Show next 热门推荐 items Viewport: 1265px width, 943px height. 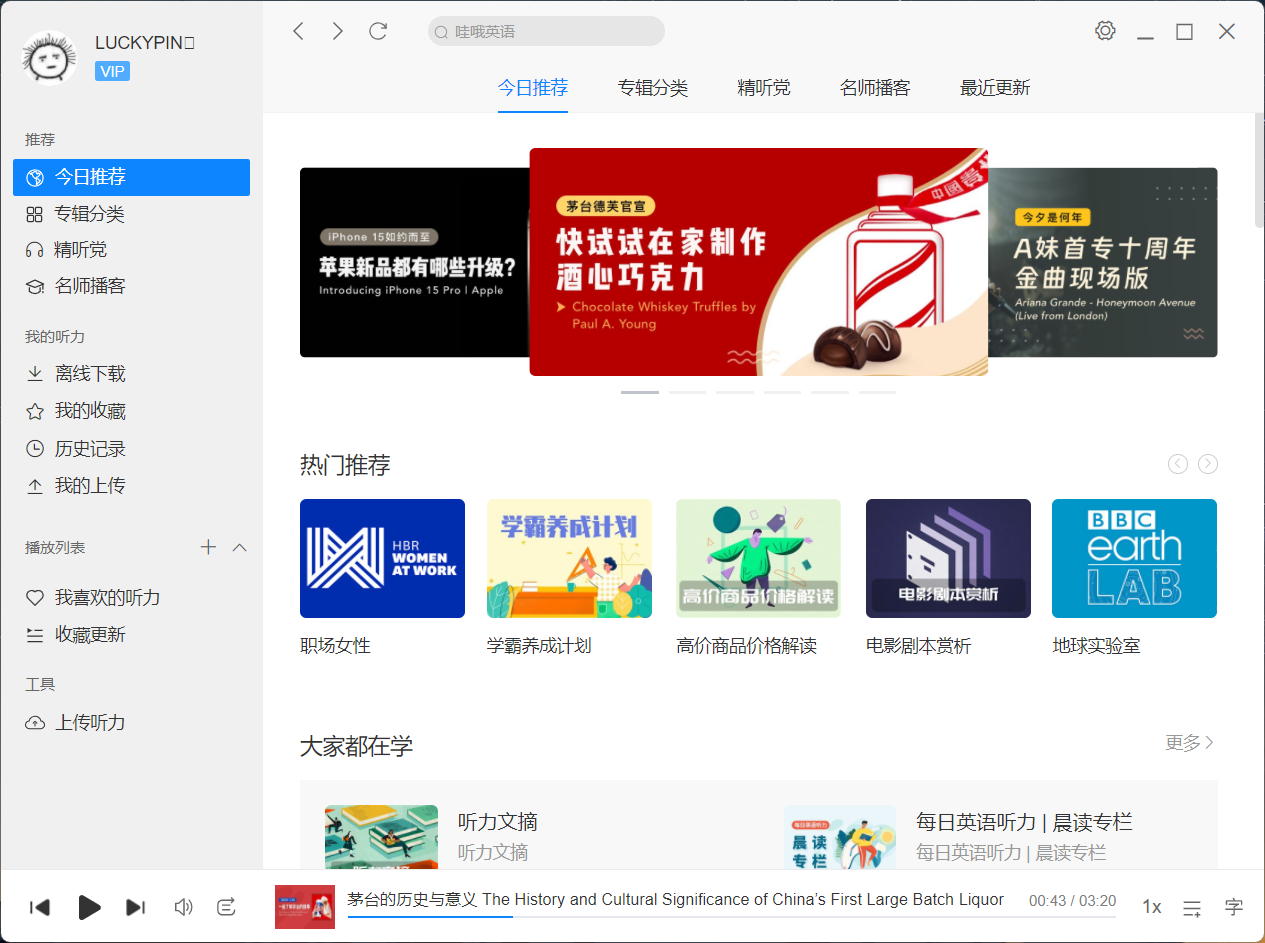tap(1208, 464)
